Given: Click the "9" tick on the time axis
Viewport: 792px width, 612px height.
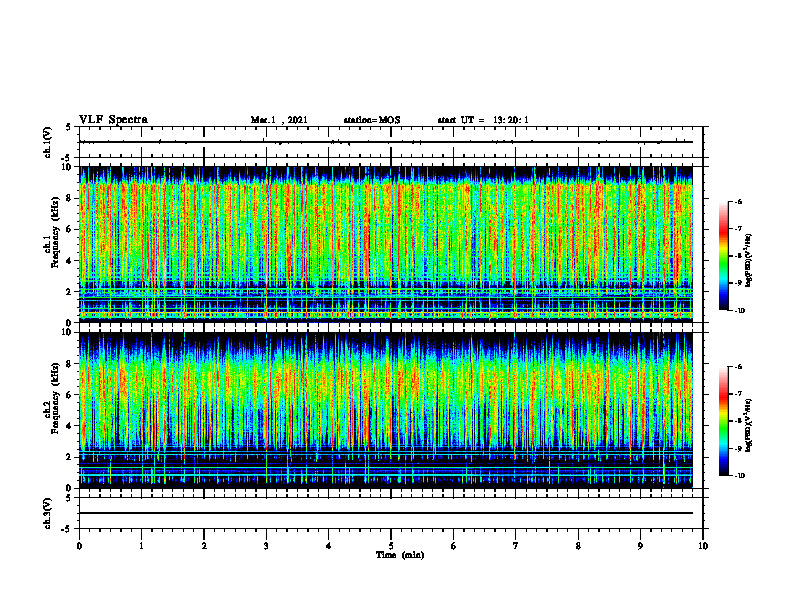Looking at the screenshot, I should click(640, 546).
